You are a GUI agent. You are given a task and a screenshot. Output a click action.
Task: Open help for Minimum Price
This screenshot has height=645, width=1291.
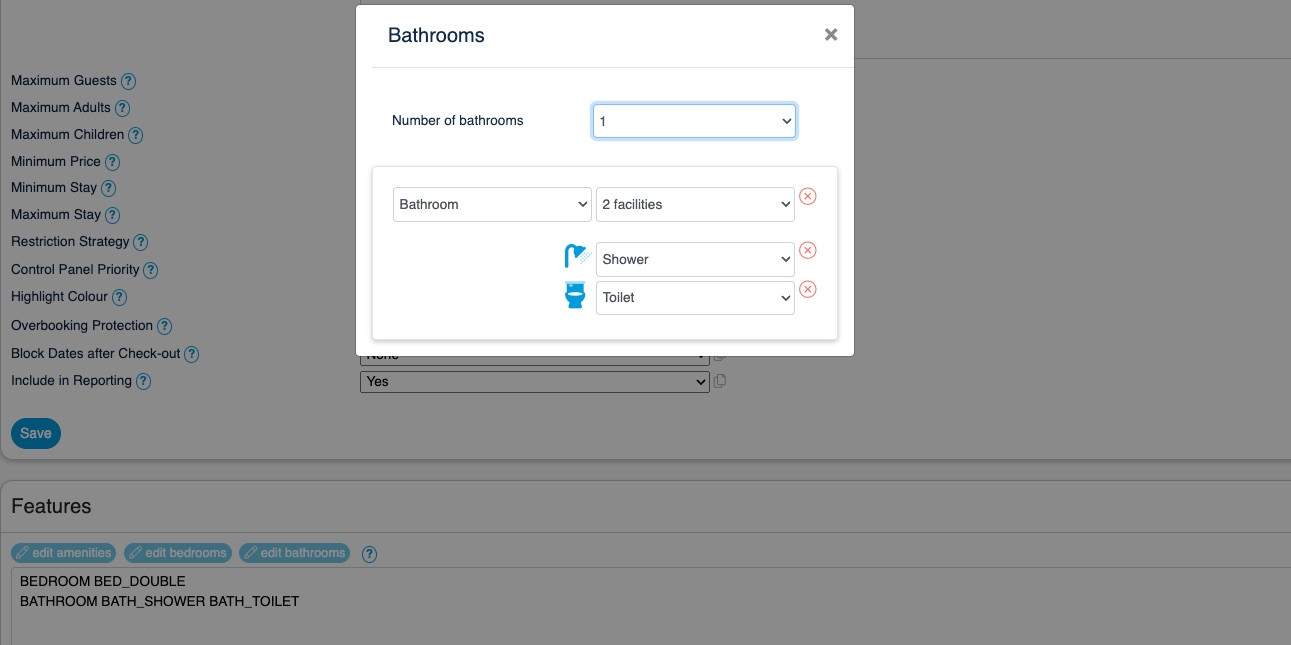tap(112, 162)
